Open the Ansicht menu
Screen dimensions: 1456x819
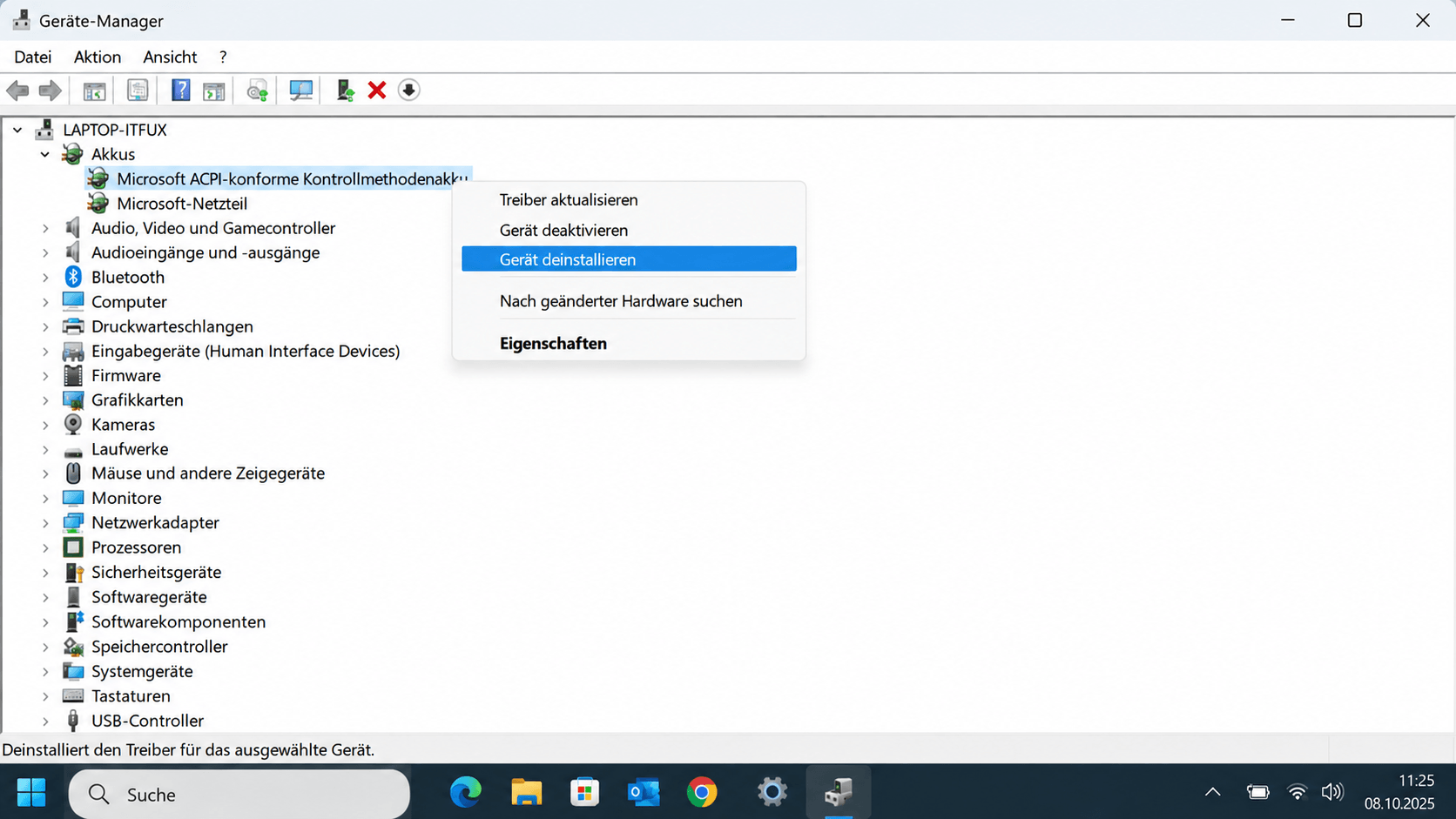click(170, 57)
